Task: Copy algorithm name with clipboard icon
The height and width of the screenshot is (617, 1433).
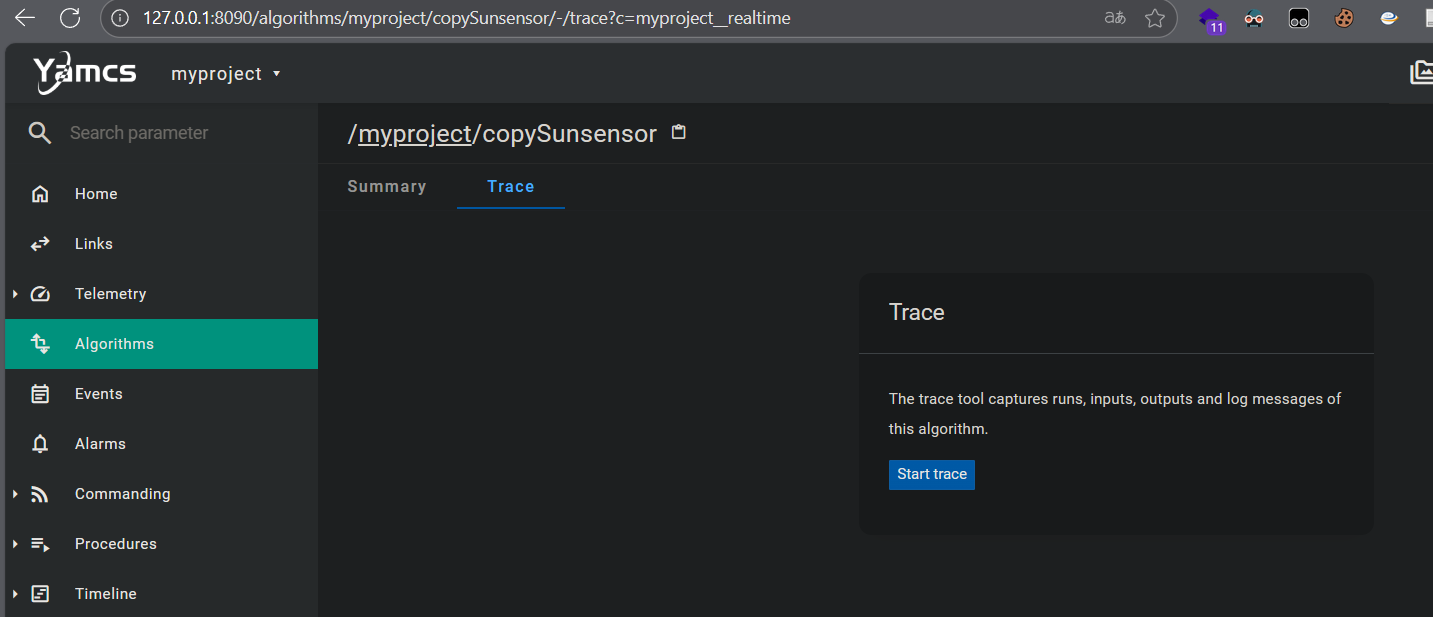Action: pyautogui.click(x=679, y=132)
